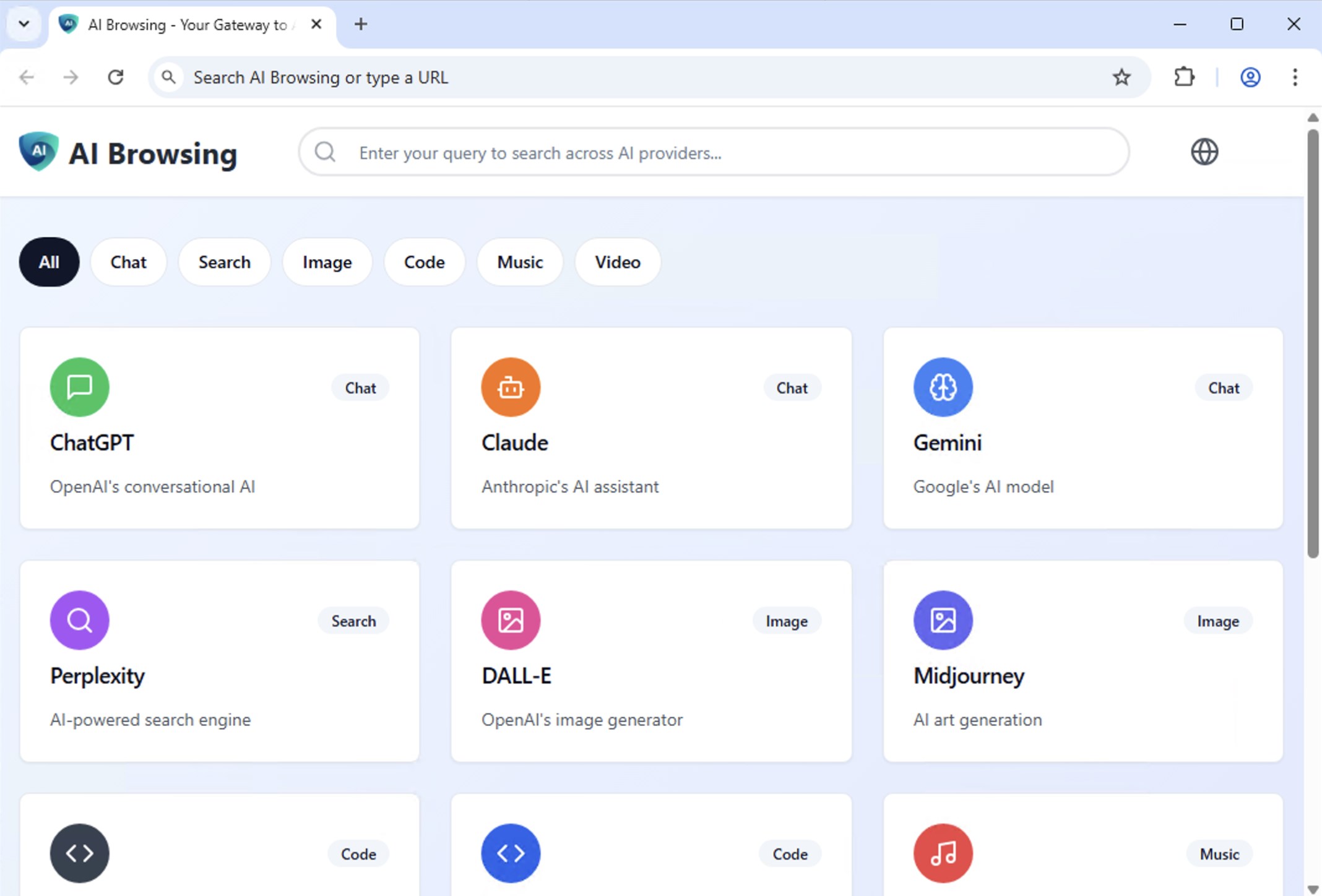1322x896 pixels.
Task: Click the red music note icon
Action: coord(943,853)
